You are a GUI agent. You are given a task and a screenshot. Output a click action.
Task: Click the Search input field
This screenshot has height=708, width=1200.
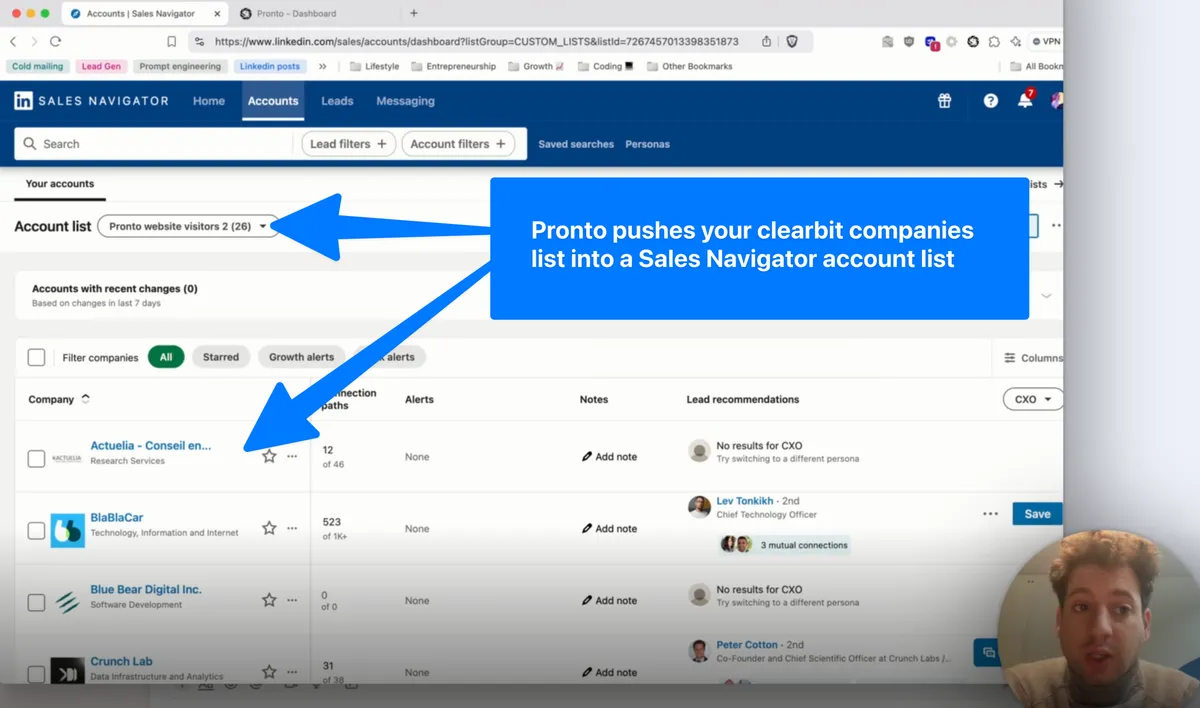coord(155,144)
